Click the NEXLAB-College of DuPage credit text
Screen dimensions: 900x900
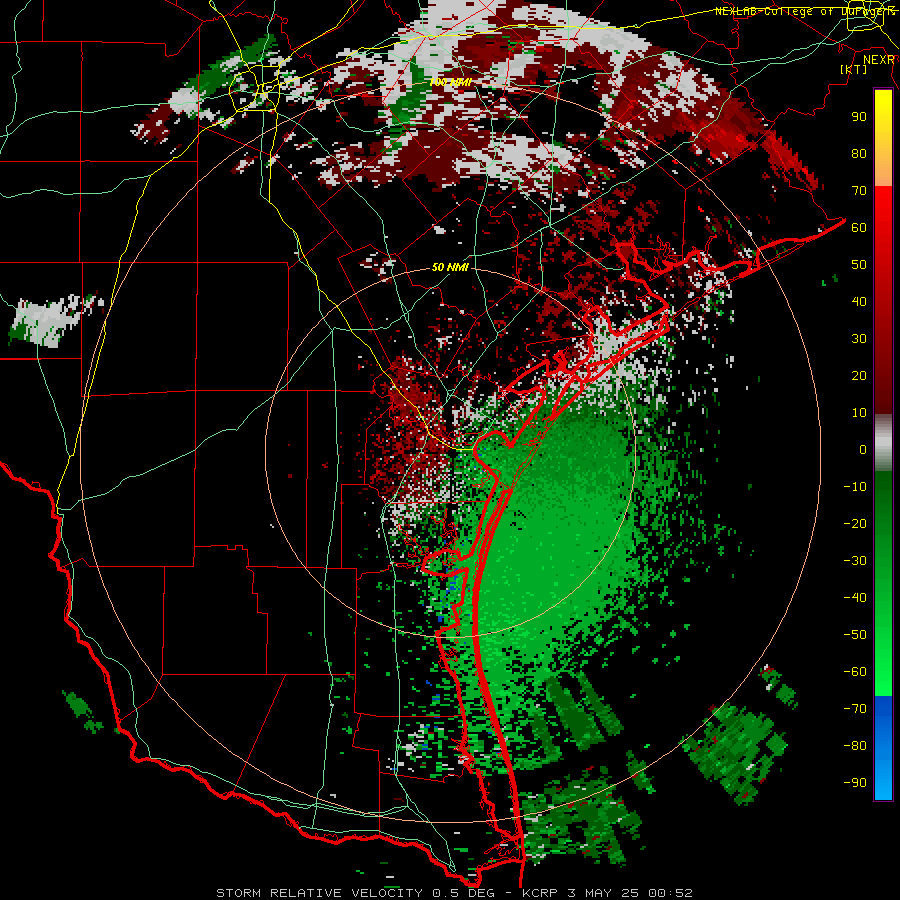pos(804,11)
